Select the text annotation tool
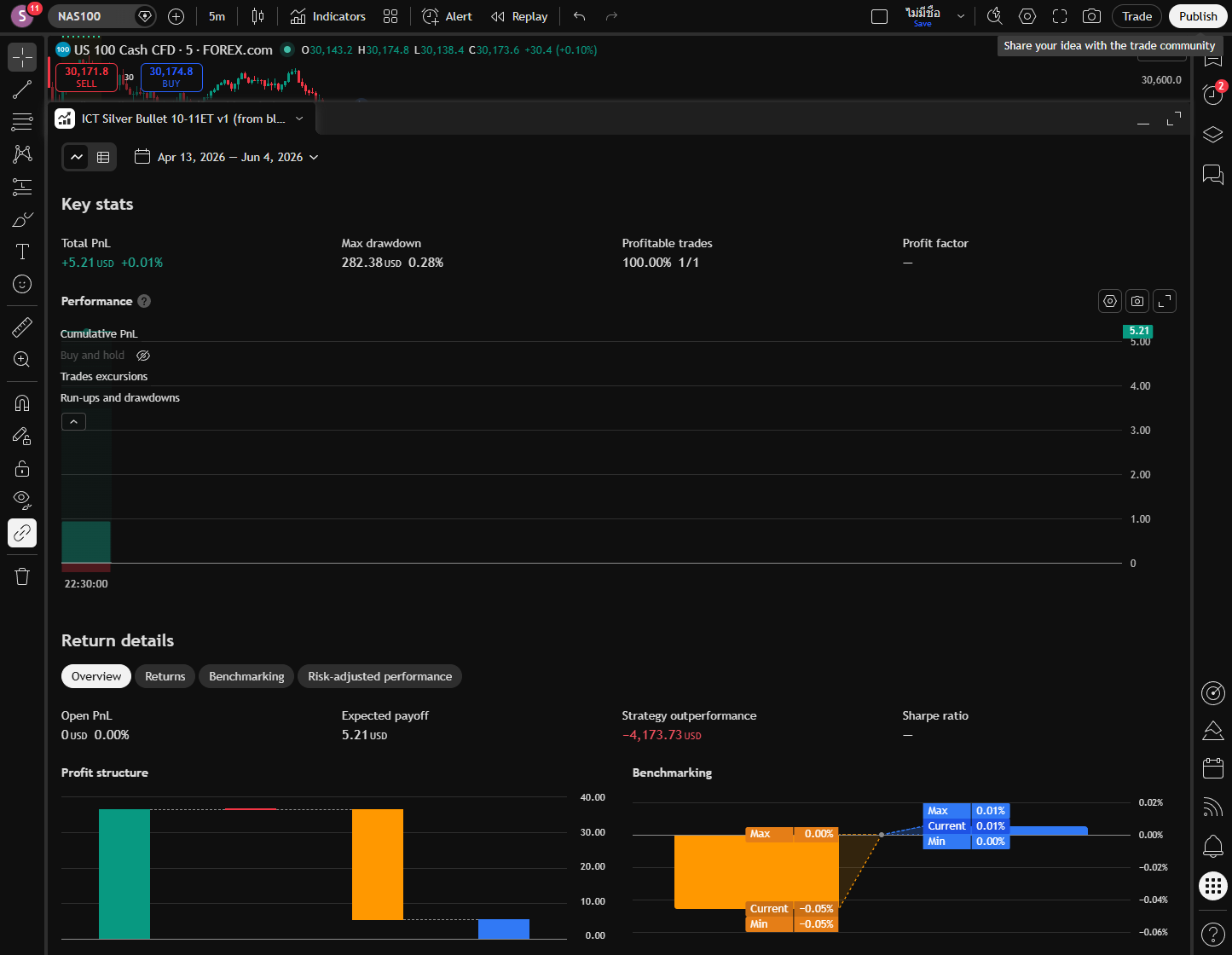The width and height of the screenshot is (1232, 955). pyautogui.click(x=22, y=252)
